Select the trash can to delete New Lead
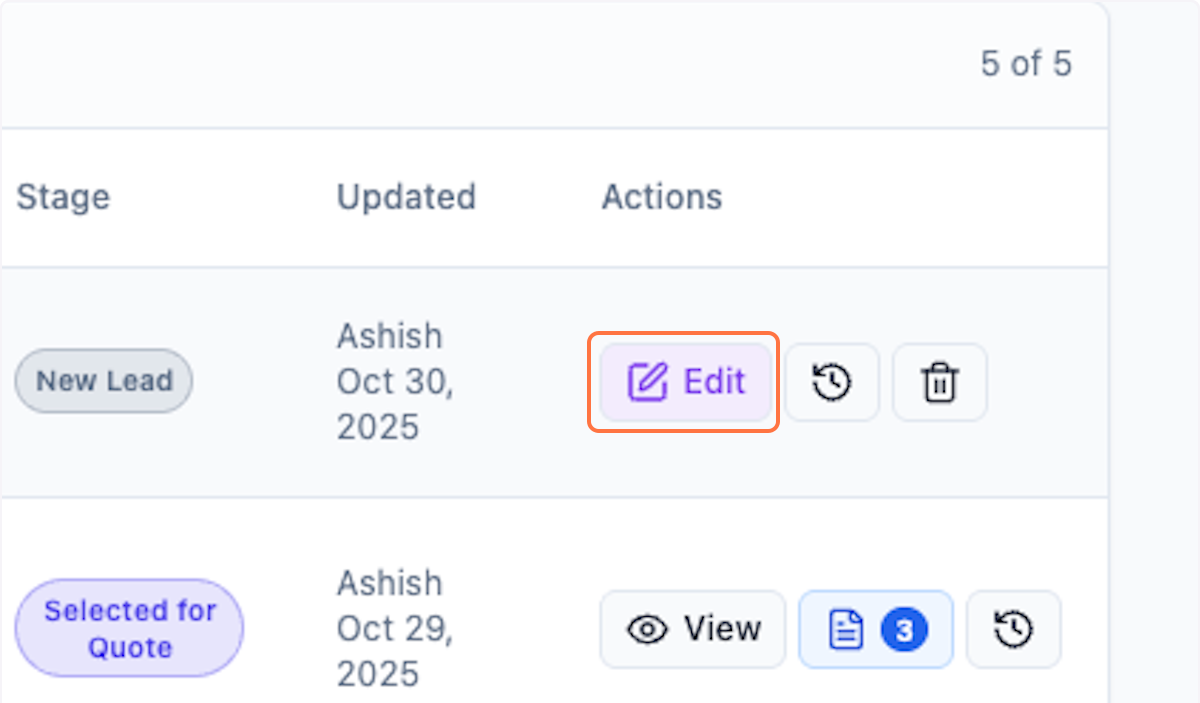 938,382
